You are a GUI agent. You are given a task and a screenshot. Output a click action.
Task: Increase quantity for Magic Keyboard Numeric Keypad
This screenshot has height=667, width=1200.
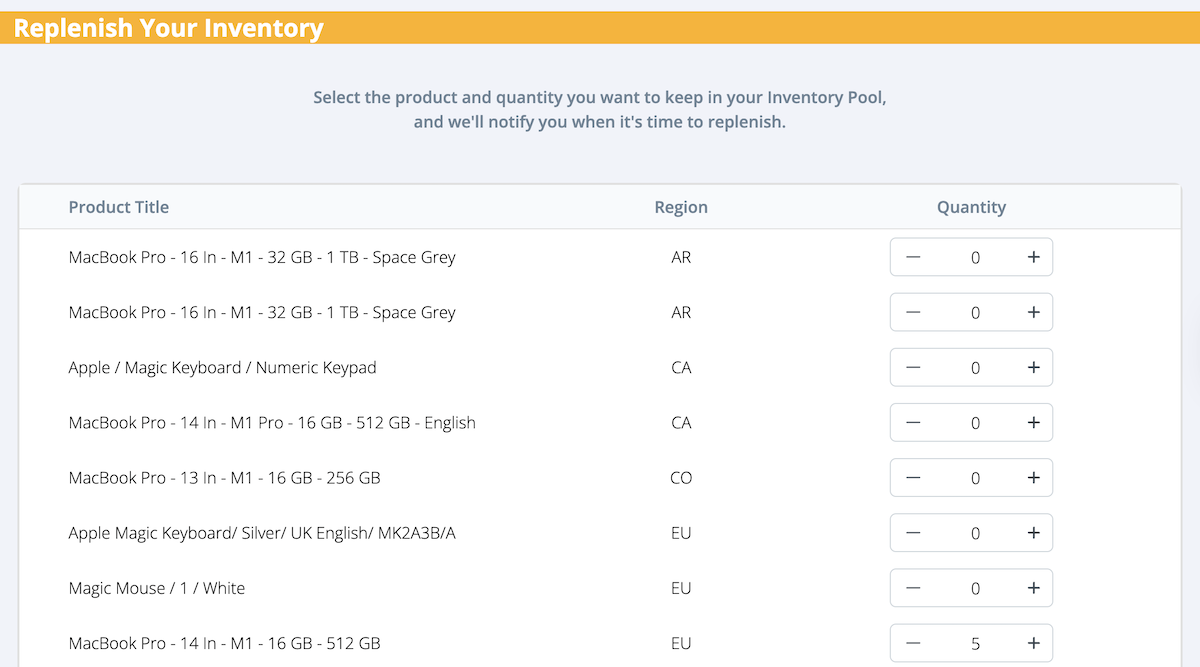[1033, 368]
